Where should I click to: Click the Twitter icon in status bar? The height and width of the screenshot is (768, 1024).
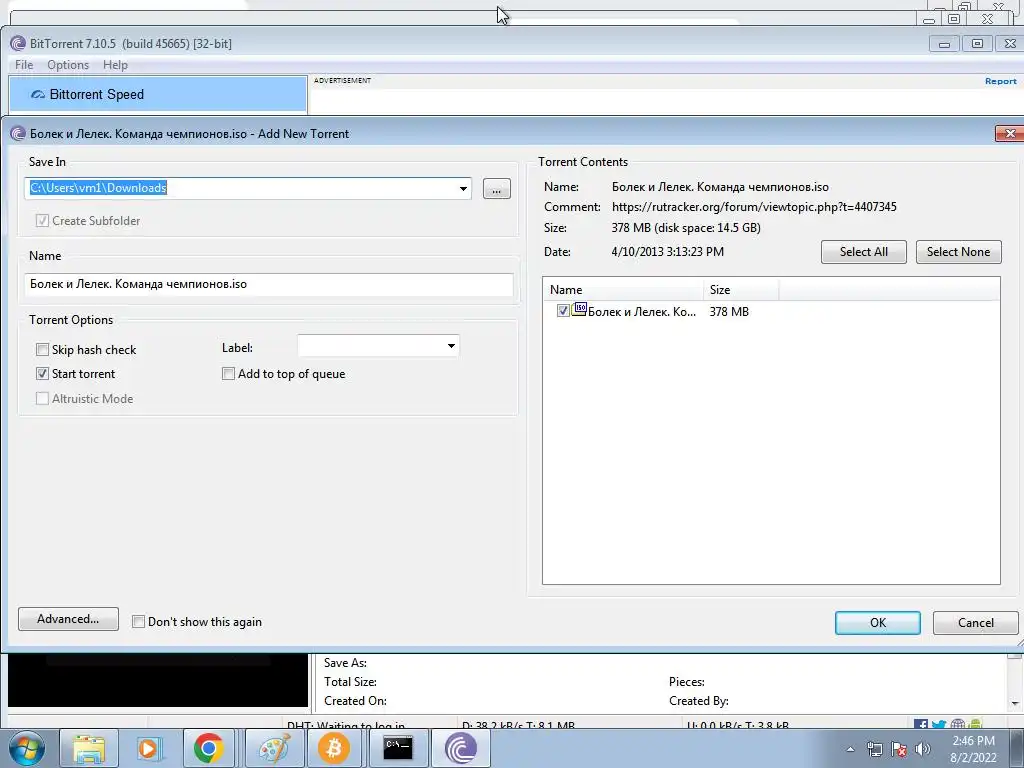coord(939,724)
